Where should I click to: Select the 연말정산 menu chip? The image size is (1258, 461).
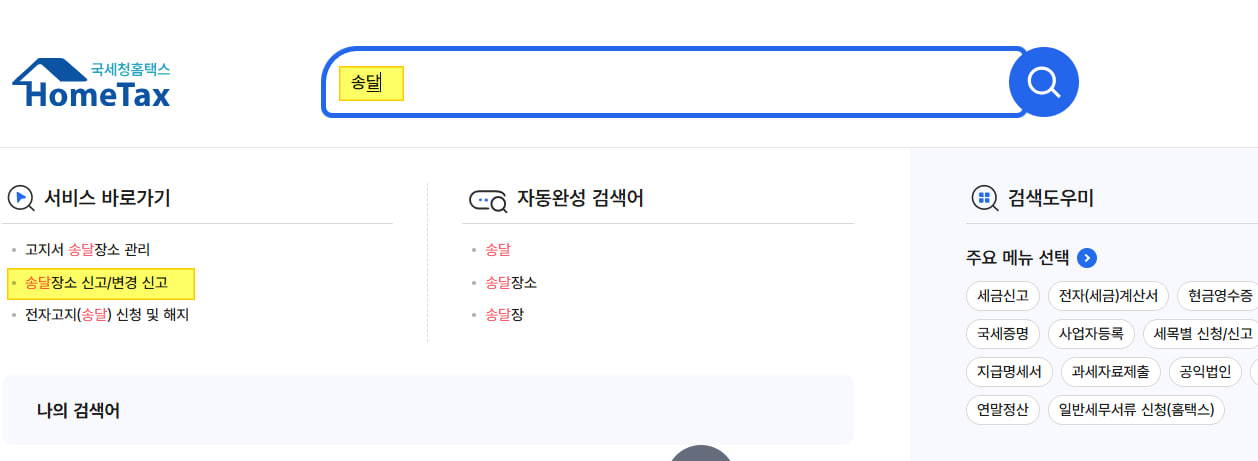pos(1003,410)
